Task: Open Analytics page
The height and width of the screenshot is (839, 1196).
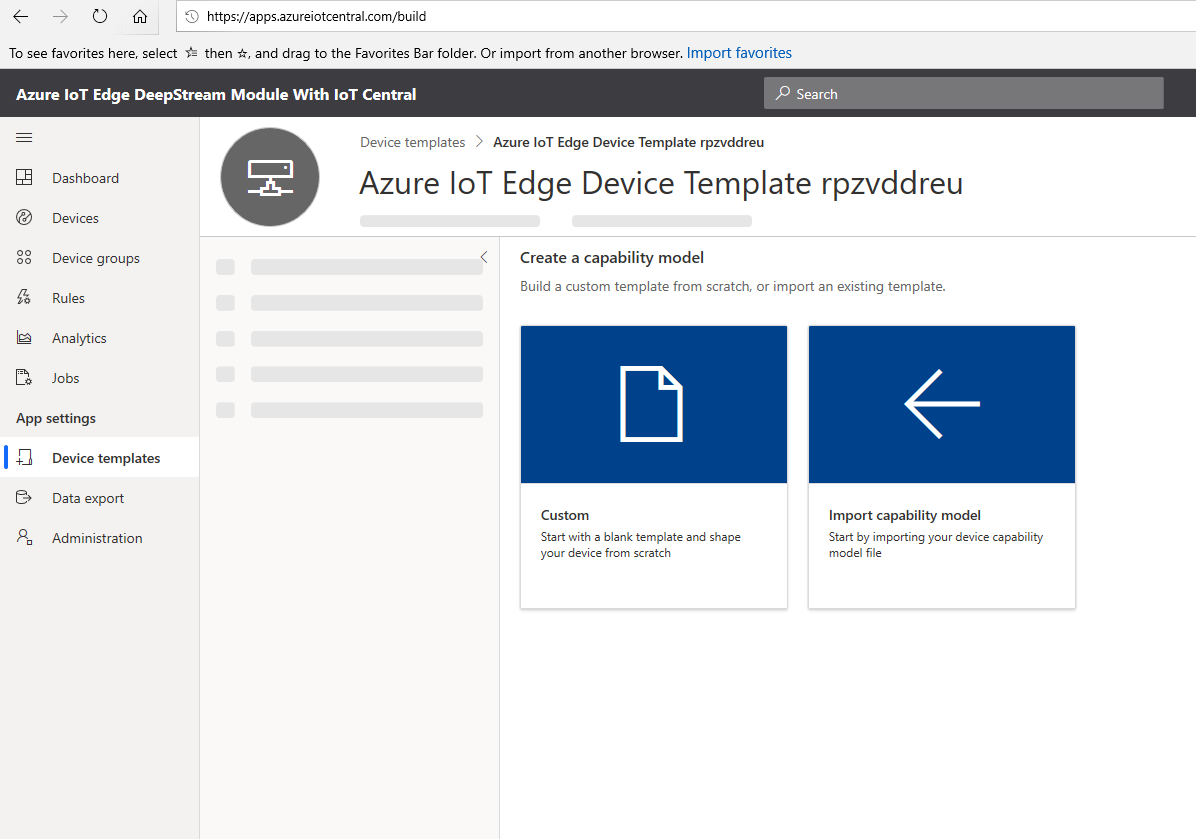Action: 79,338
